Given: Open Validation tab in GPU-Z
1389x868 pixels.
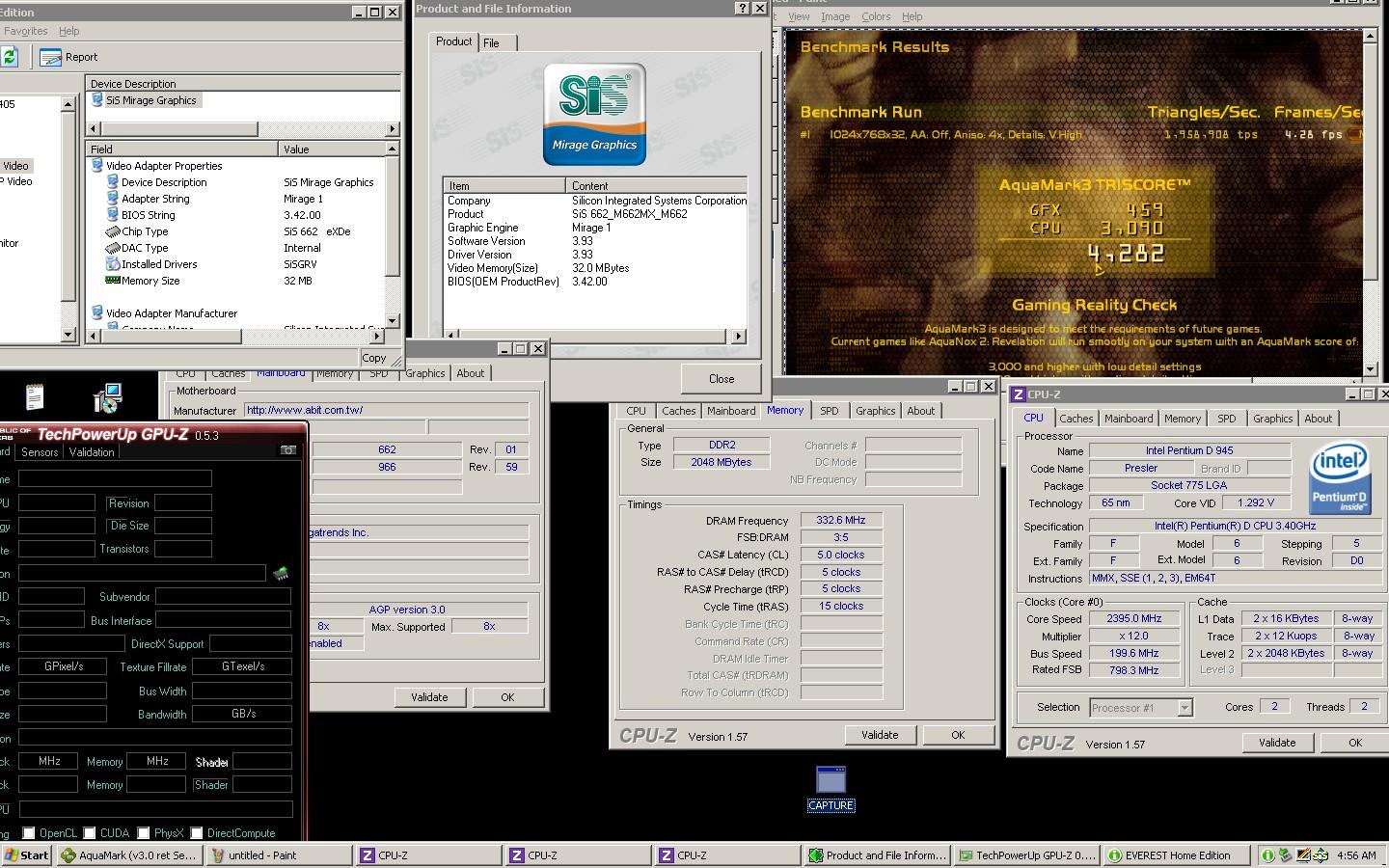Looking at the screenshot, I should coord(92,452).
